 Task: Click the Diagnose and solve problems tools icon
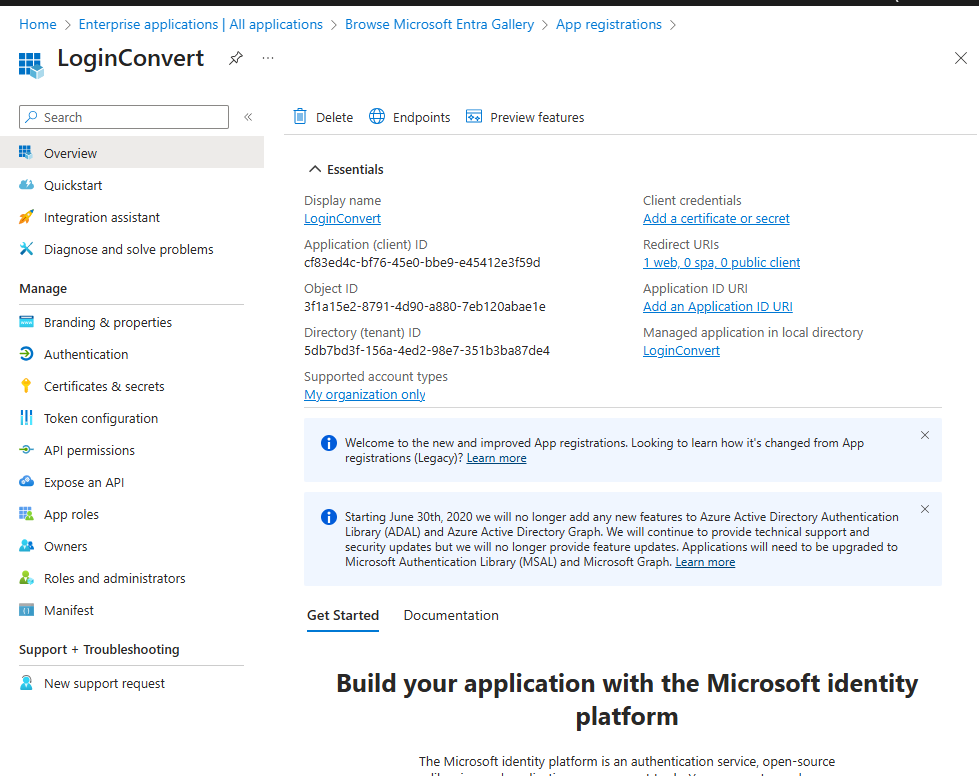pyautogui.click(x=26, y=248)
